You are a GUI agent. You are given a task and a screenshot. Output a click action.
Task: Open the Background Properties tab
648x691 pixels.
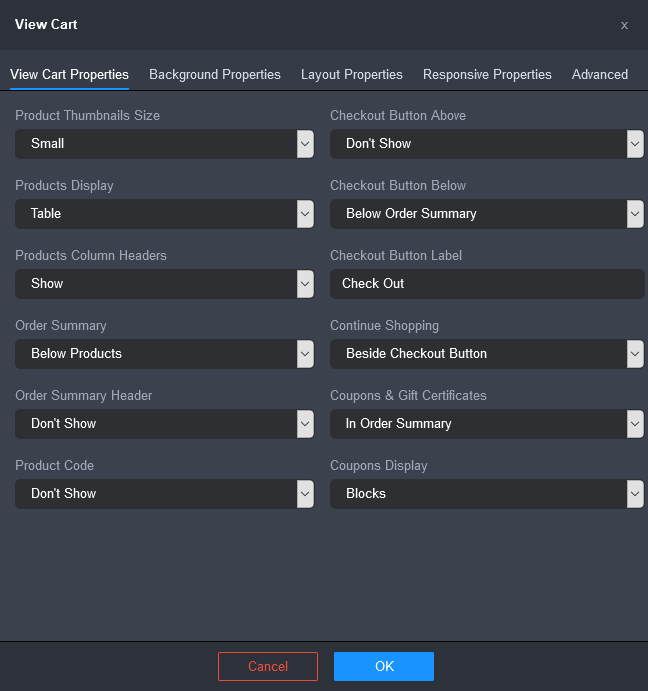215,74
